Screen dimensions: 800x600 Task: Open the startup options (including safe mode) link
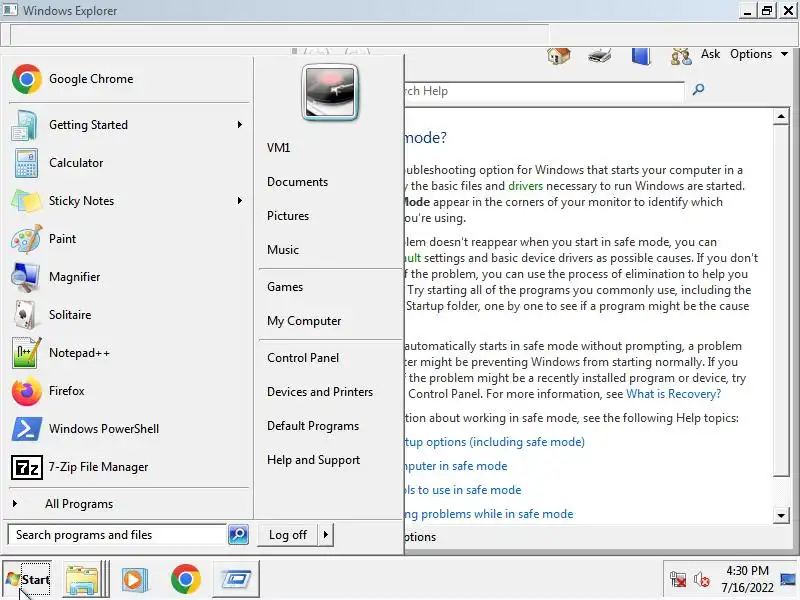[x=495, y=442]
